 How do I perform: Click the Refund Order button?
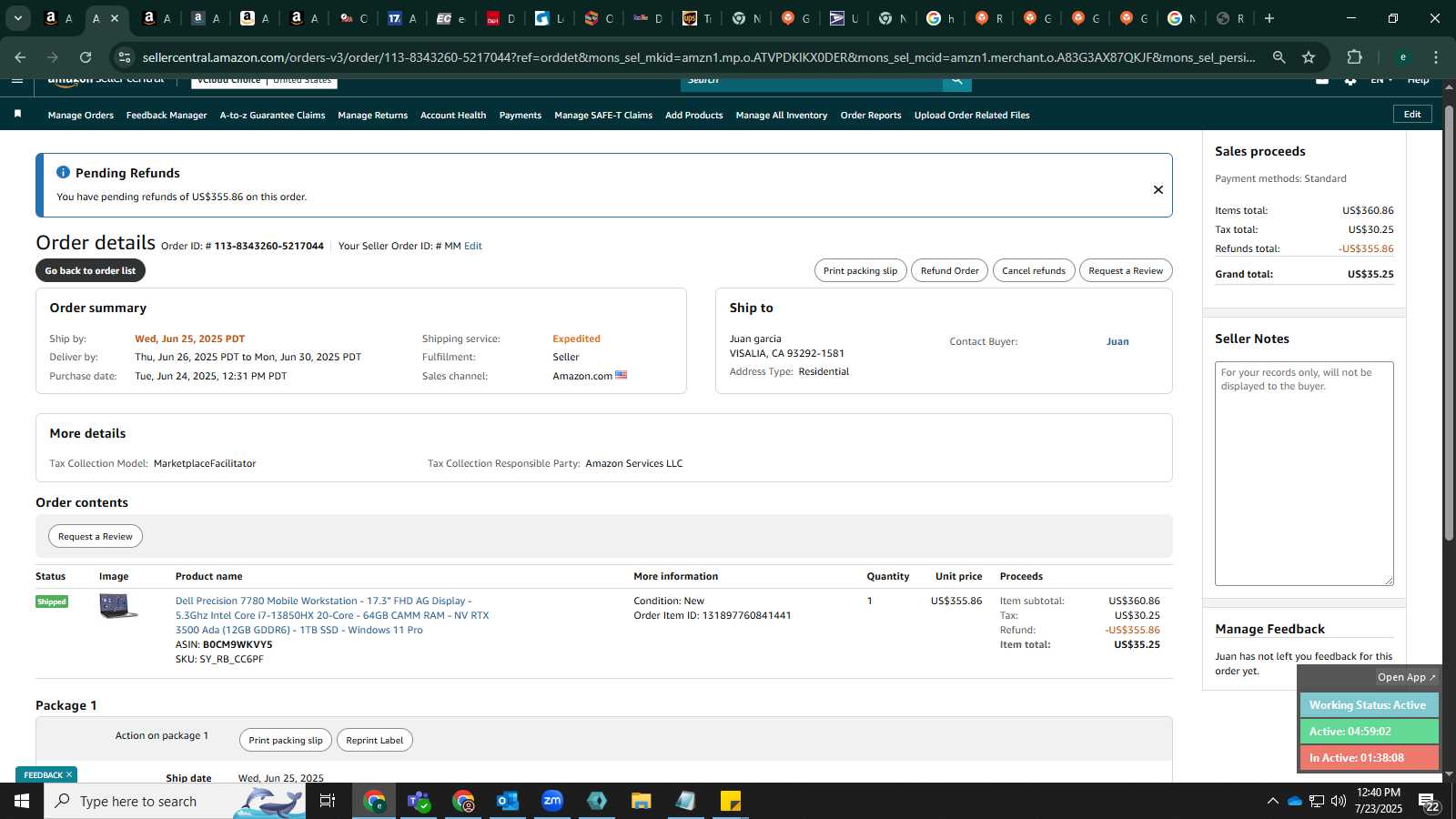click(949, 270)
